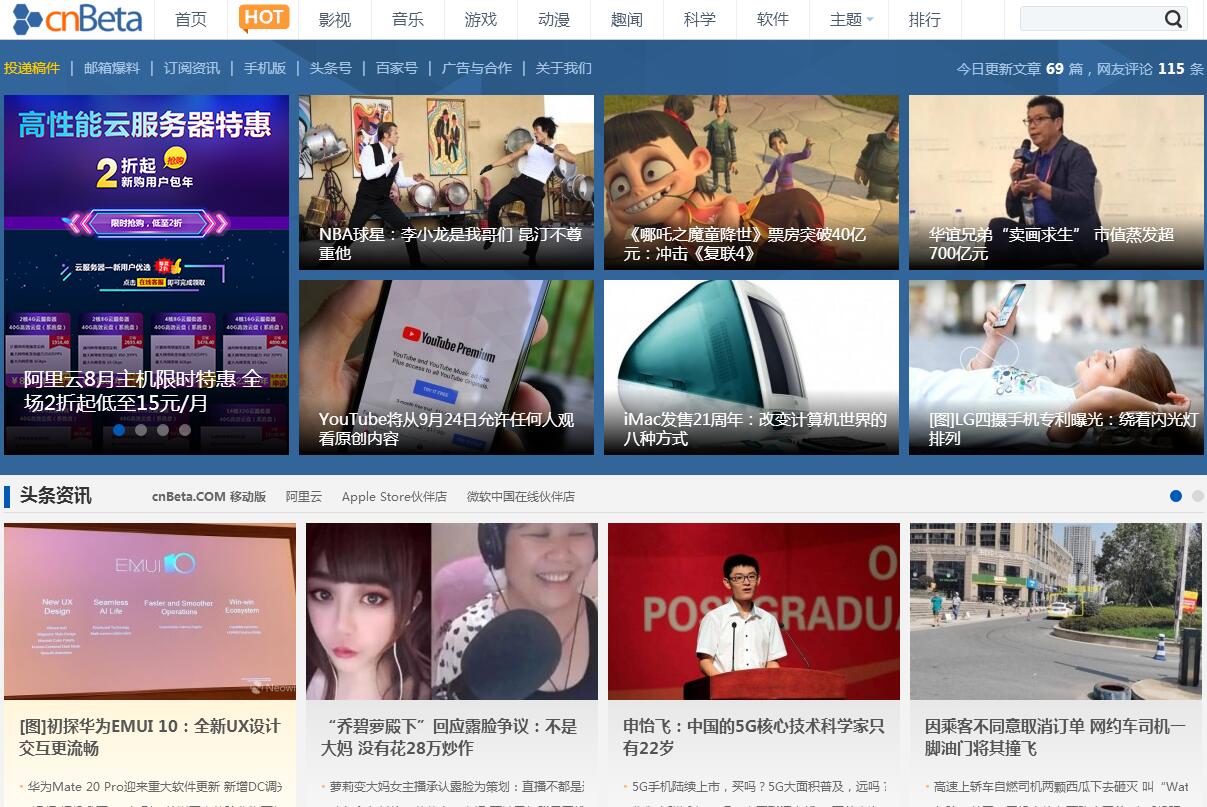Select the blue 头条资讯 page indicator
Image resolution: width=1207 pixels, height=807 pixels.
pos(1175,496)
